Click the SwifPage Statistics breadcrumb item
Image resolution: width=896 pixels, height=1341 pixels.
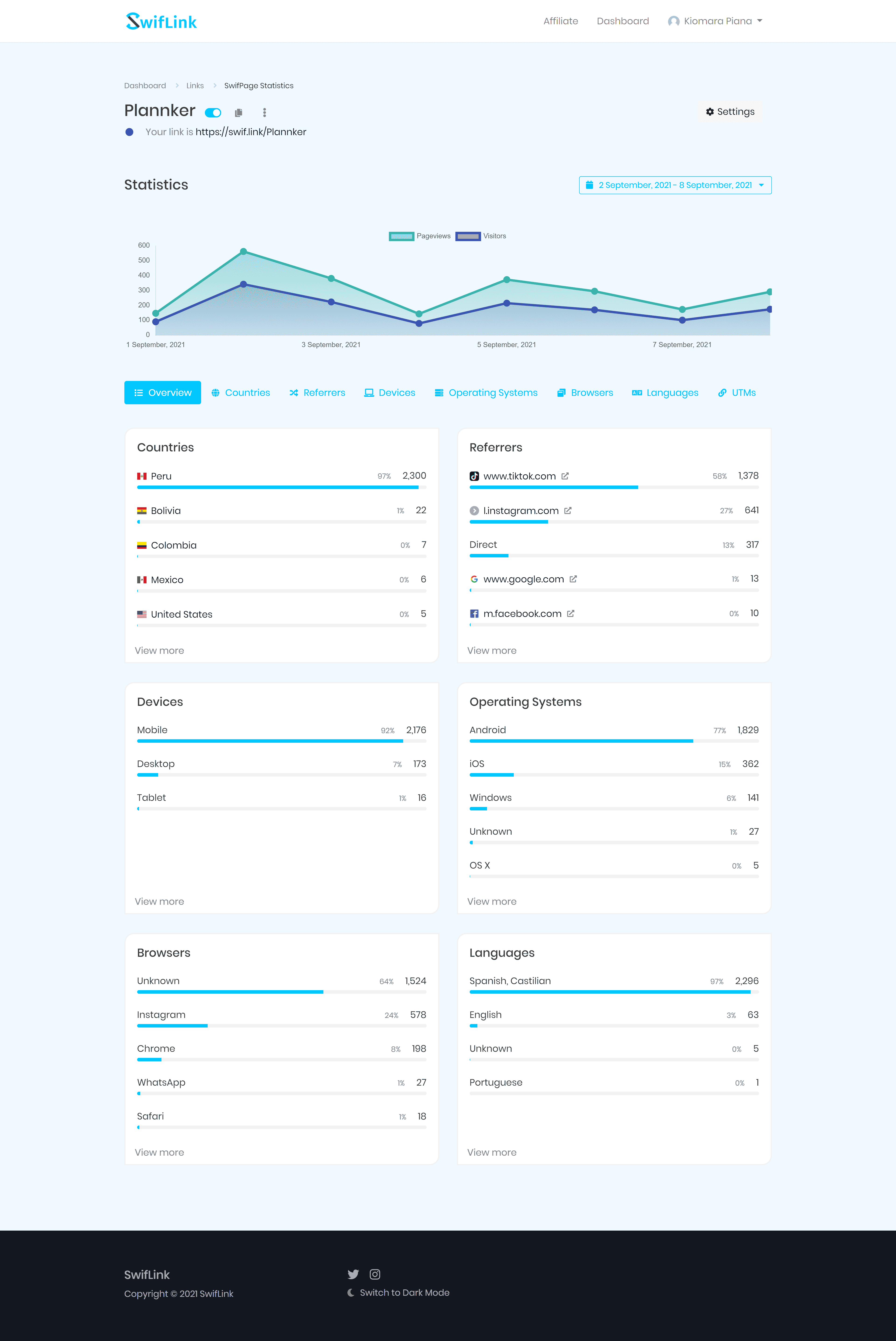point(259,86)
